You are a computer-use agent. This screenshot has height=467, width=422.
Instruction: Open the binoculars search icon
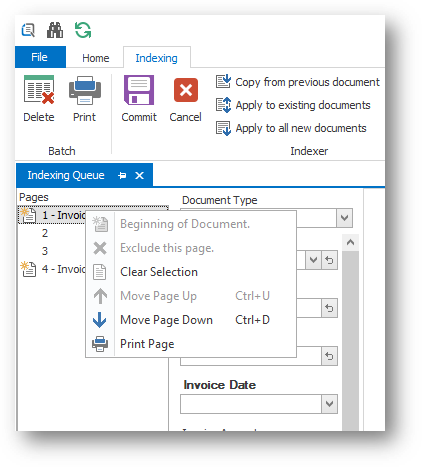point(55,30)
